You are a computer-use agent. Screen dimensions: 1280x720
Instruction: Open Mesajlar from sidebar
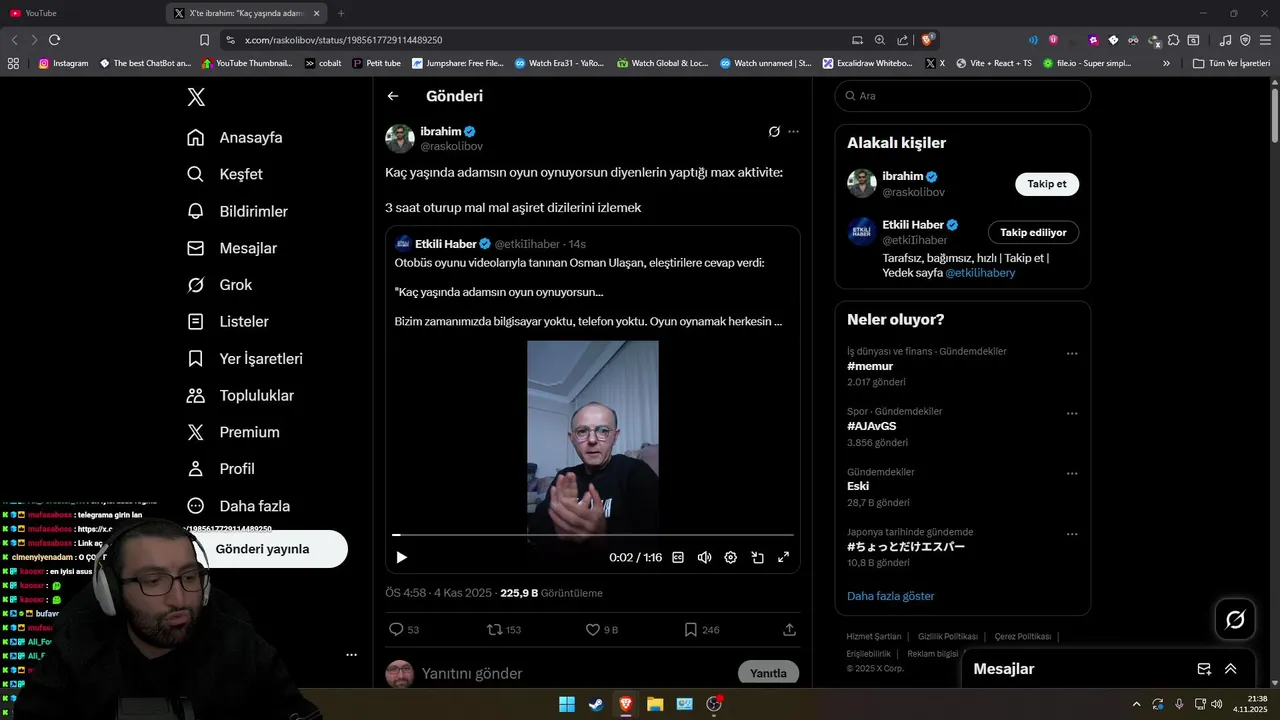click(232, 248)
